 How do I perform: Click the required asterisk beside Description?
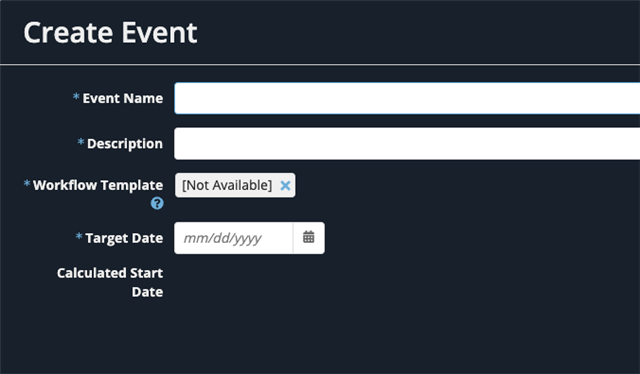80,142
